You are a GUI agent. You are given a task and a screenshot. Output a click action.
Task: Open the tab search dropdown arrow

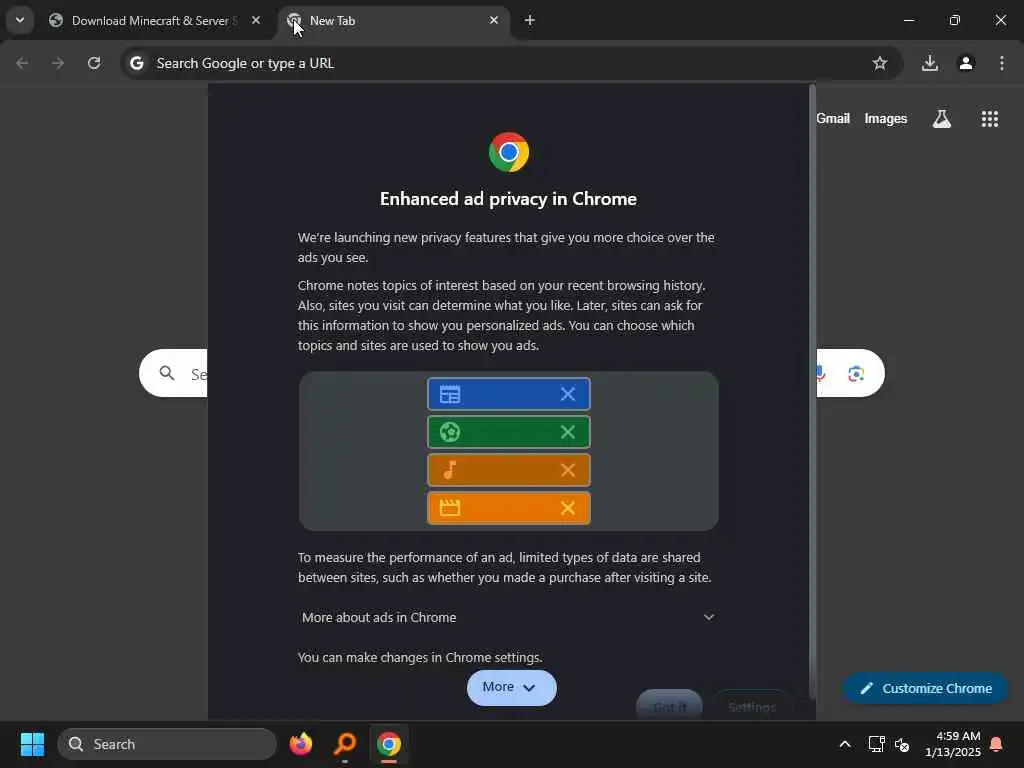tap(20, 20)
